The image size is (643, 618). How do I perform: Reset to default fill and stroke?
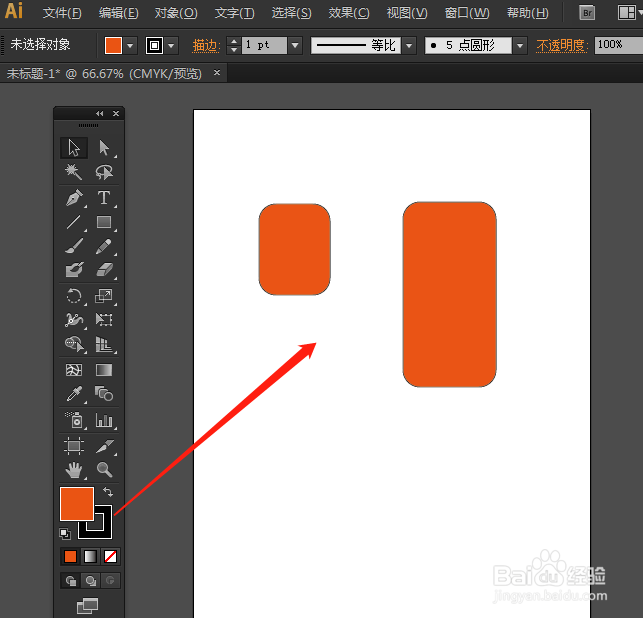[x=65, y=534]
